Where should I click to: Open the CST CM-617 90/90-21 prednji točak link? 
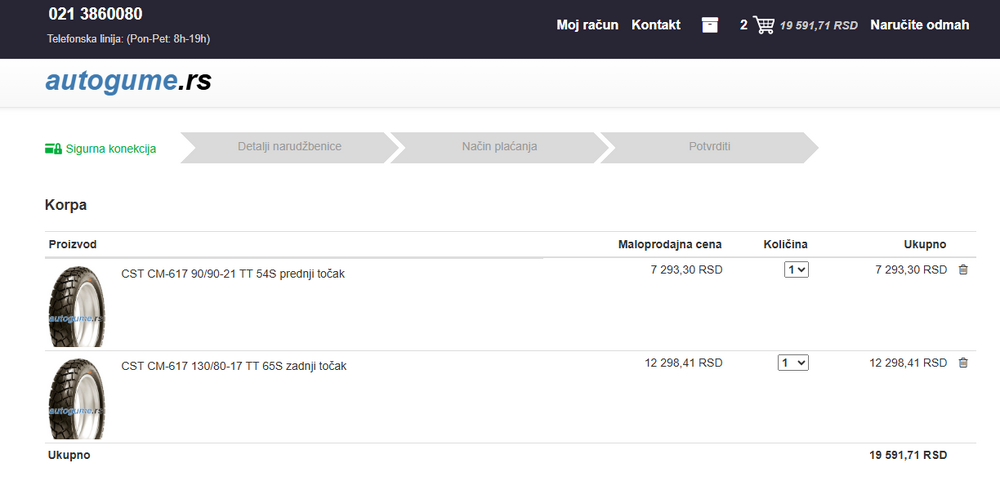(x=233, y=273)
